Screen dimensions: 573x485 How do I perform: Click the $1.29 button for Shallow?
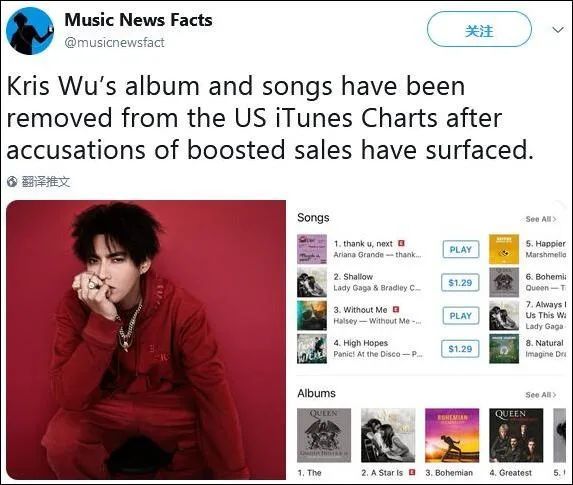click(460, 283)
